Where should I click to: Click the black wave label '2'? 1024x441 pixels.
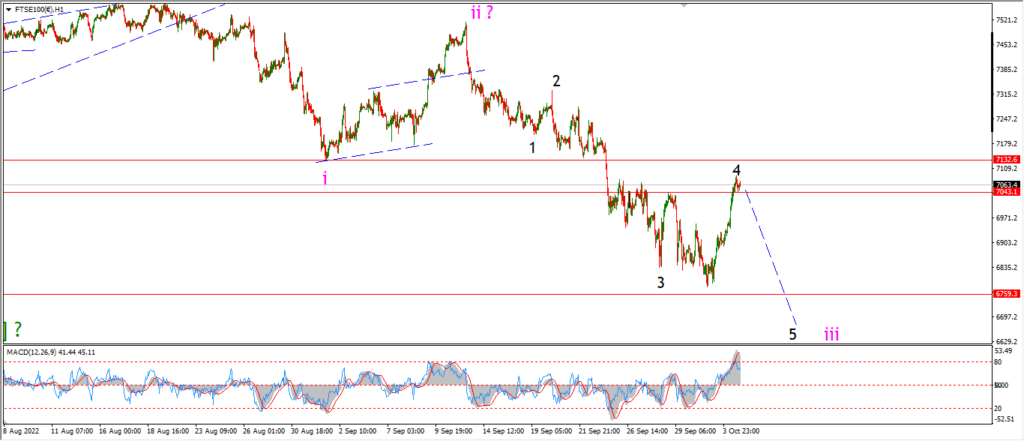[x=556, y=82]
